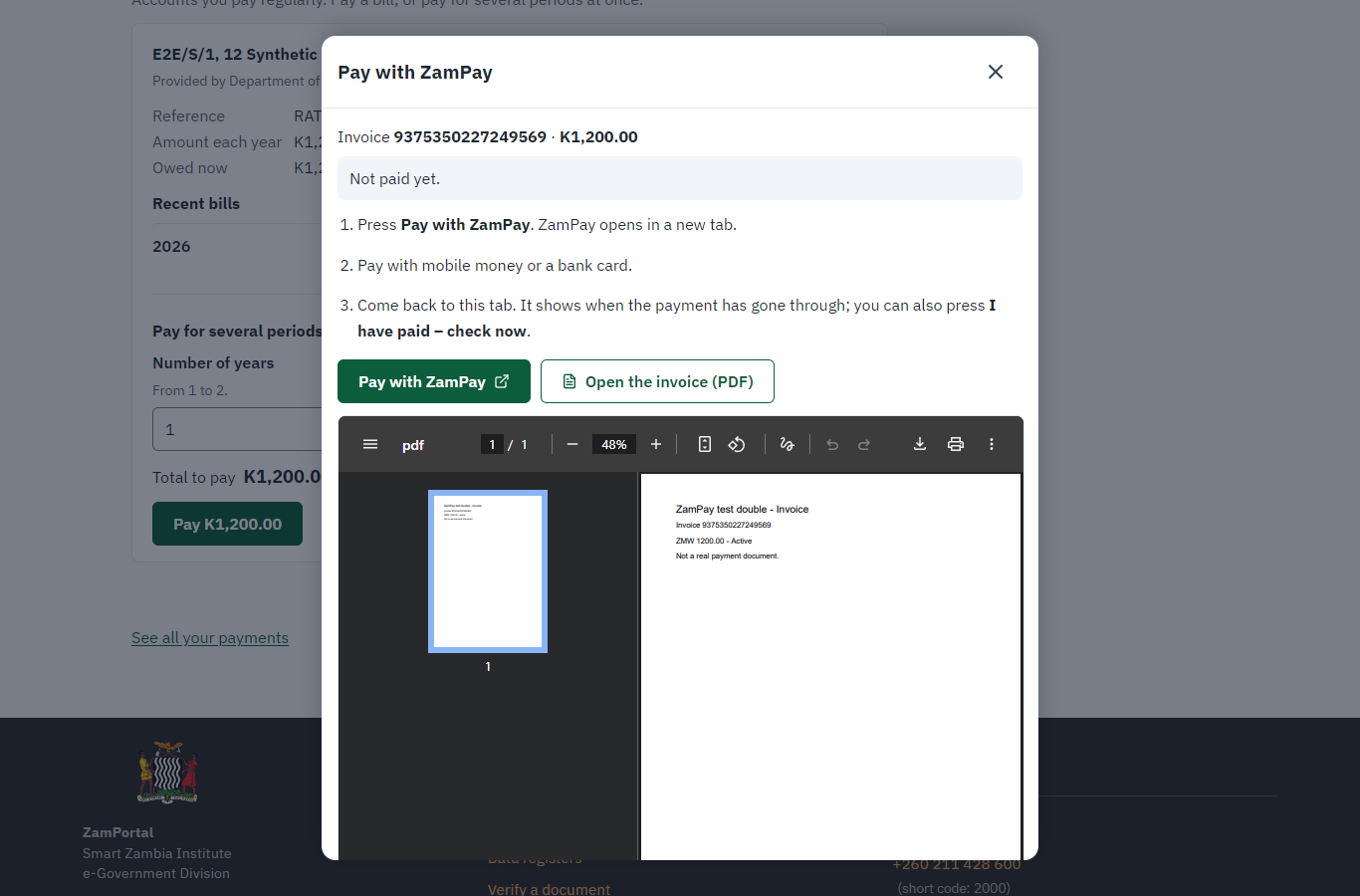Click the Pay K1,200.00 button
Image resolution: width=1360 pixels, height=896 pixels.
[x=227, y=524]
